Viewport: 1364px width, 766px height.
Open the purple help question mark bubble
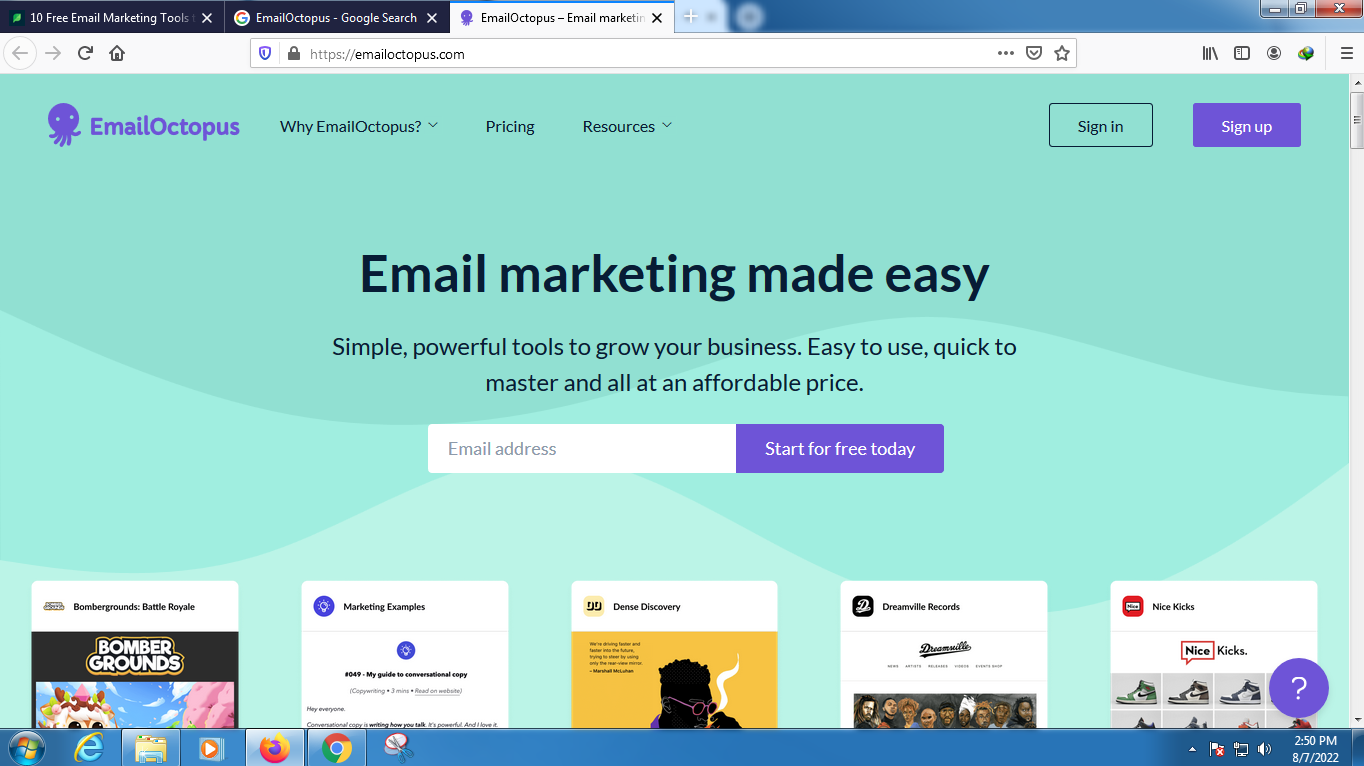(1298, 687)
